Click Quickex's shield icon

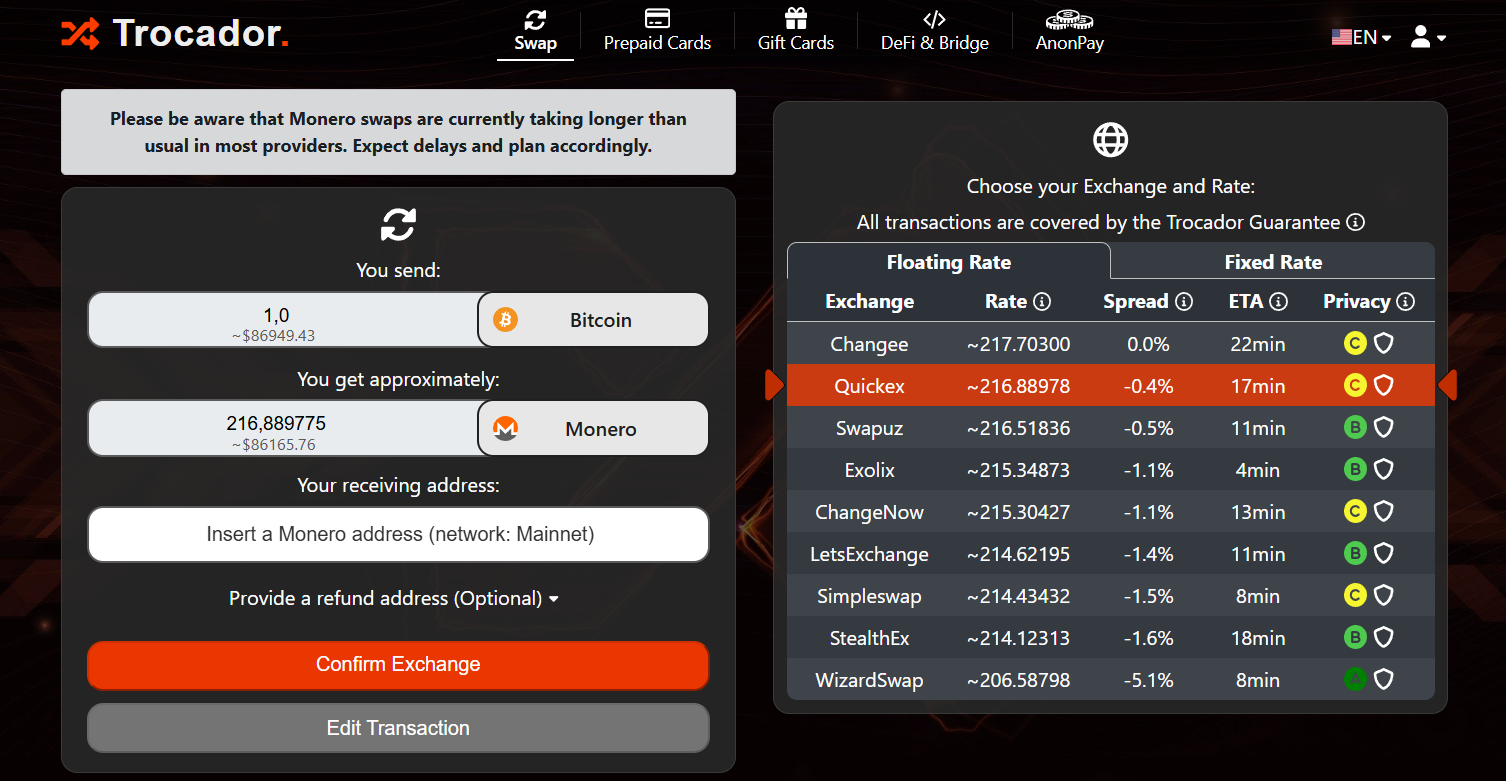pyautogui.click(x=1384, y=385)
